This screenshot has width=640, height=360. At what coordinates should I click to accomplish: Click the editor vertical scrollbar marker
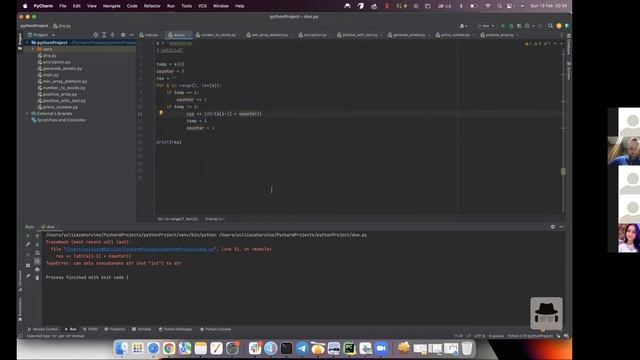(563, 171)
